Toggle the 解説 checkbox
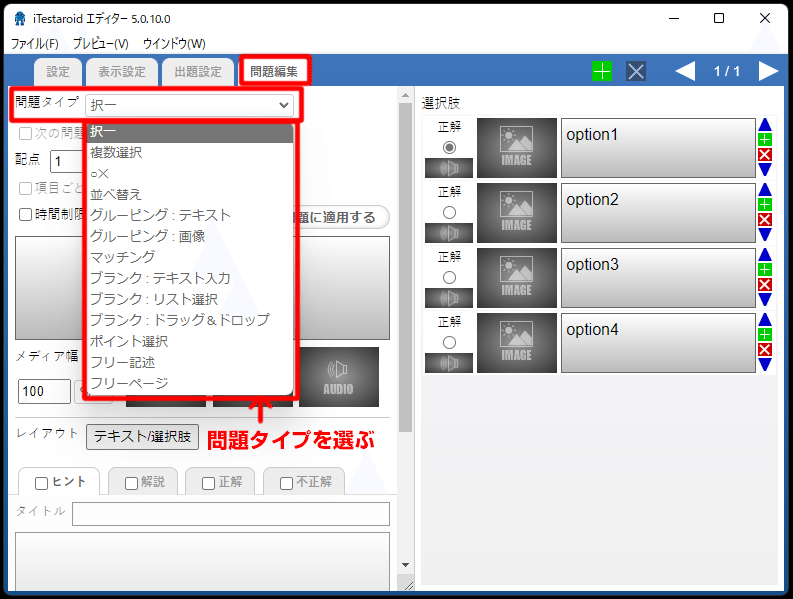Viewport: 793px width, 599px height. pos(131,483)
